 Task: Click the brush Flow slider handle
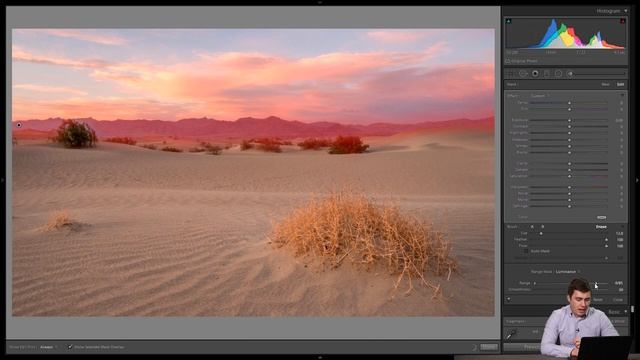pos(606,246)
